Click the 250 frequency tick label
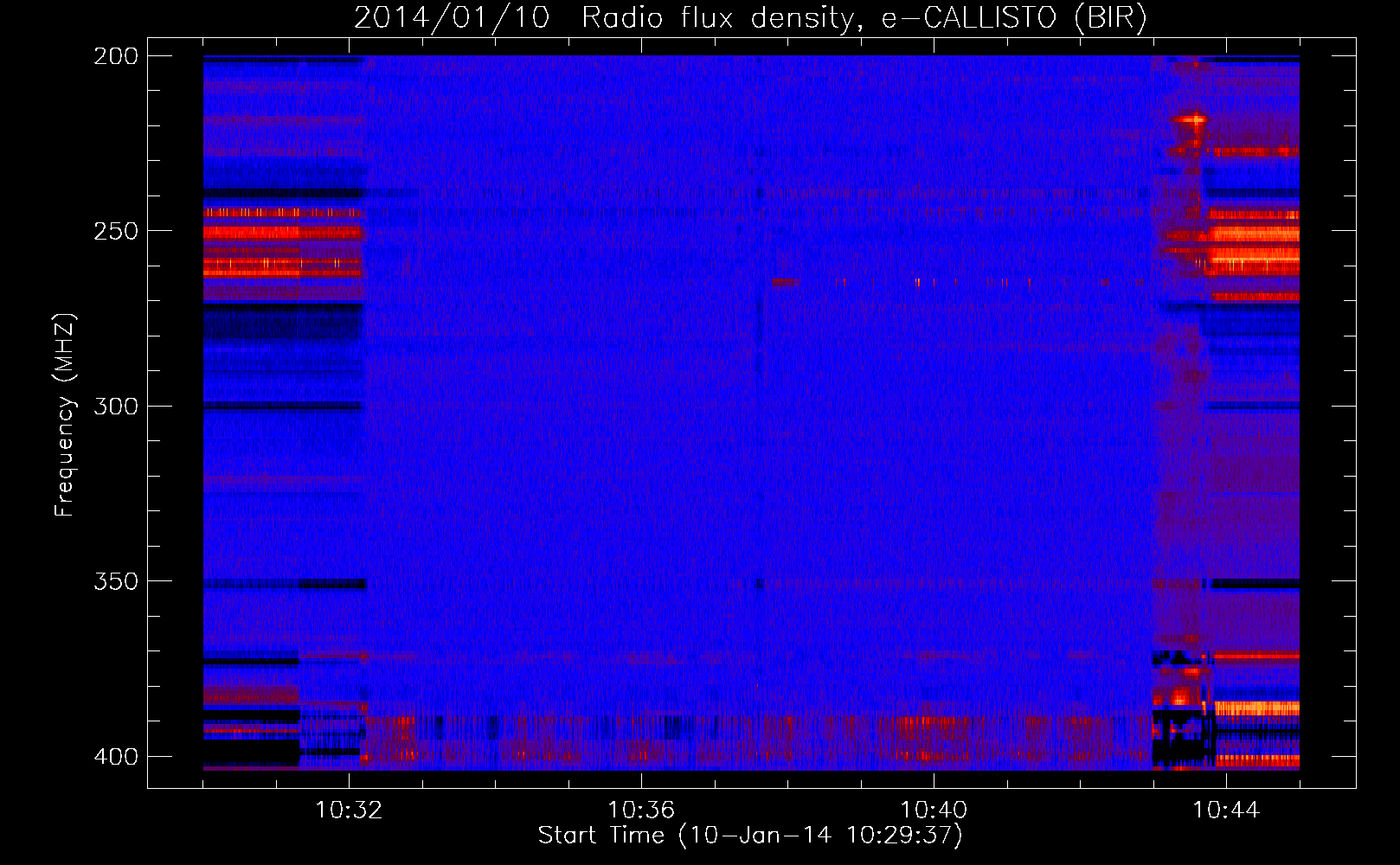This screenshot has height=865, width=1400. pos(116,231)
